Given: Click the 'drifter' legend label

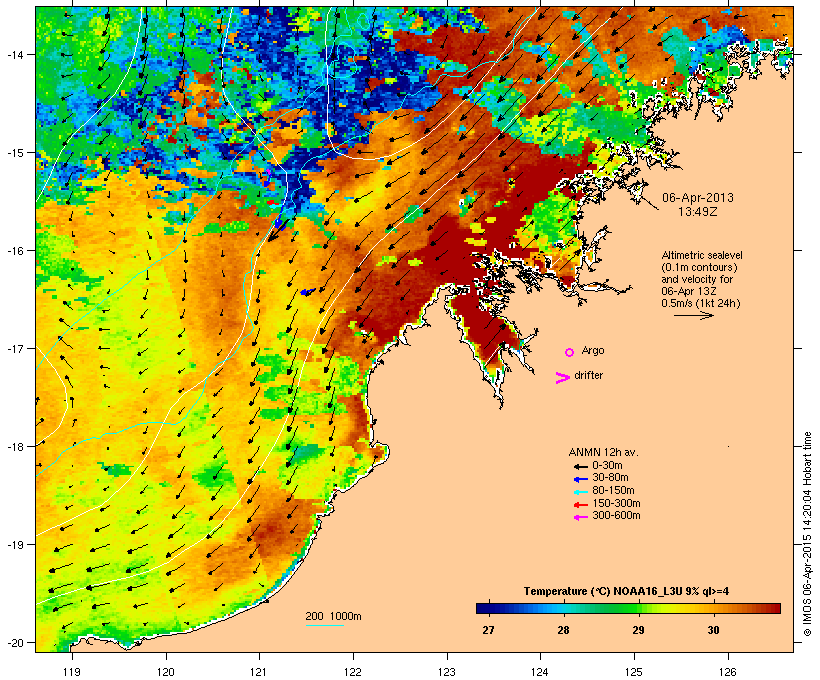Looking at the screenshot, I should coord(588,376).
